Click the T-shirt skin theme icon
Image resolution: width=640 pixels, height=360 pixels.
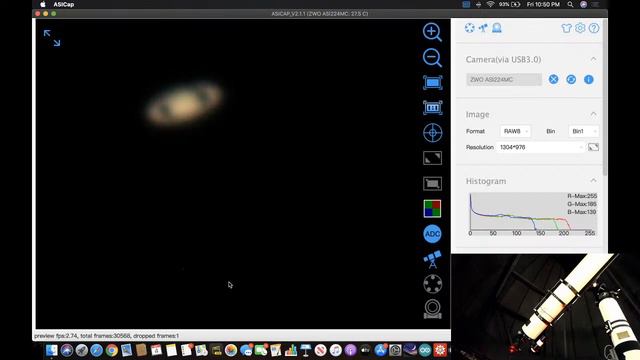pyautogui.click(x=566, y=28)
